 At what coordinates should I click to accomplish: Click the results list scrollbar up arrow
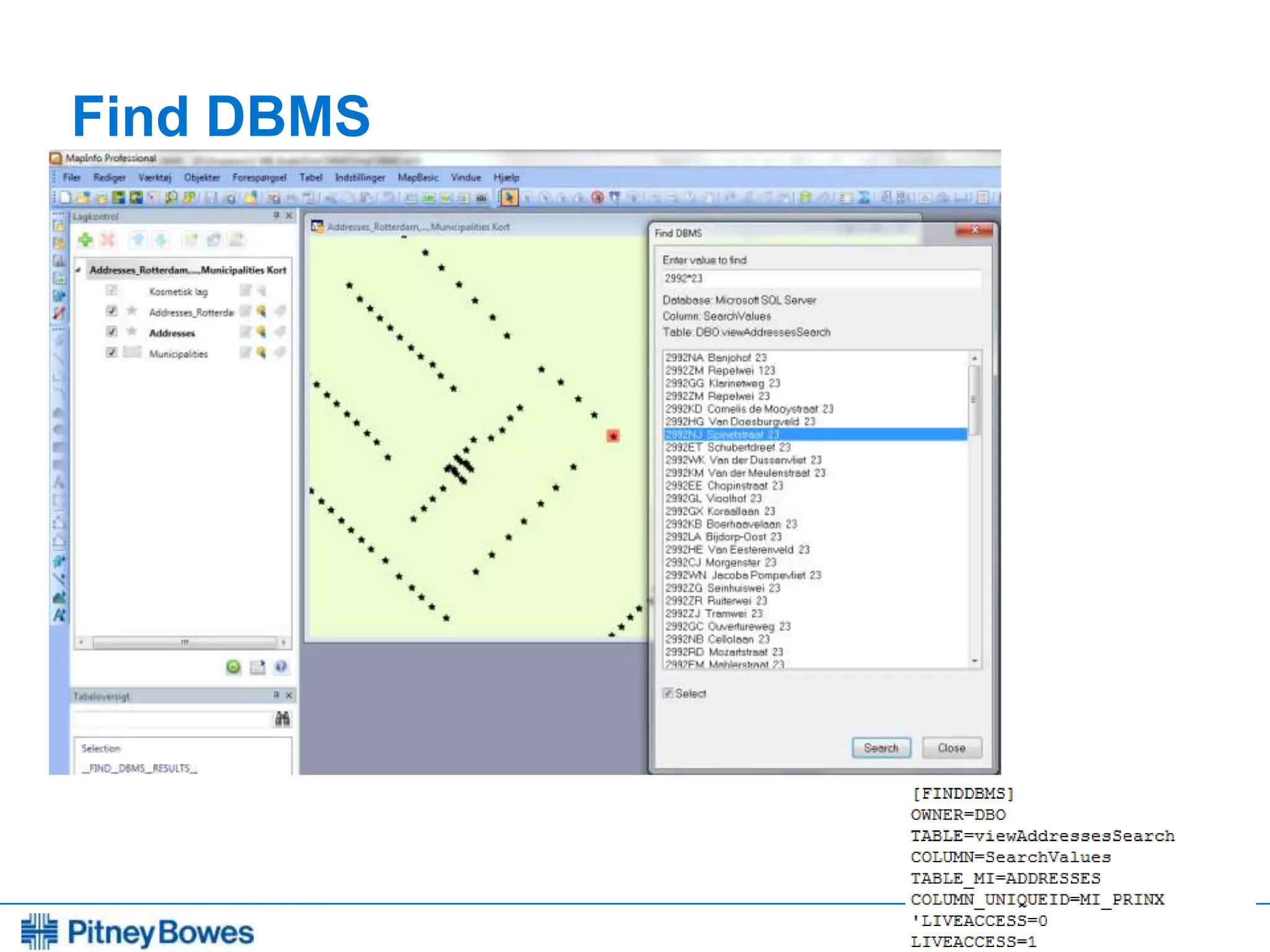click(975, 358)
